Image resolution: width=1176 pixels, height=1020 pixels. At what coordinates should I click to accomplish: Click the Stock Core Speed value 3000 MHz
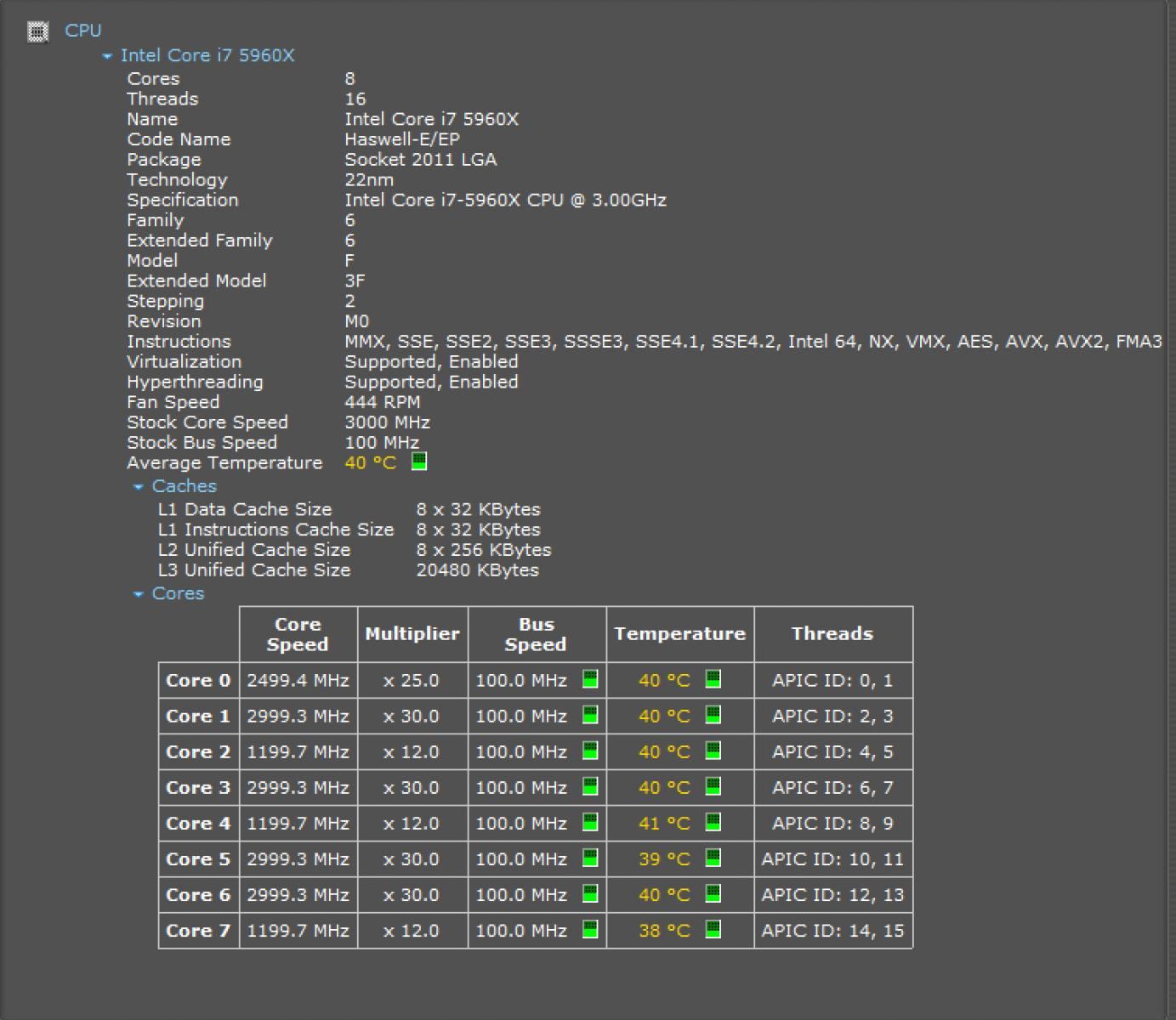click(387, 422)
